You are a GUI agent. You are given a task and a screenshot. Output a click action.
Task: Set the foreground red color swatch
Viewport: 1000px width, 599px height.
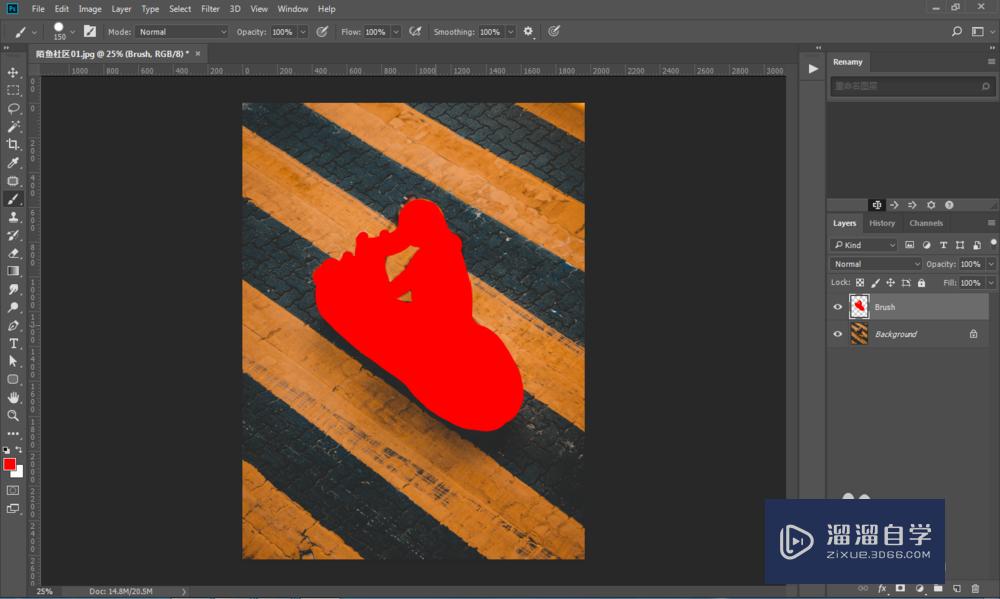pyautogui.click(x=9, y=464)
